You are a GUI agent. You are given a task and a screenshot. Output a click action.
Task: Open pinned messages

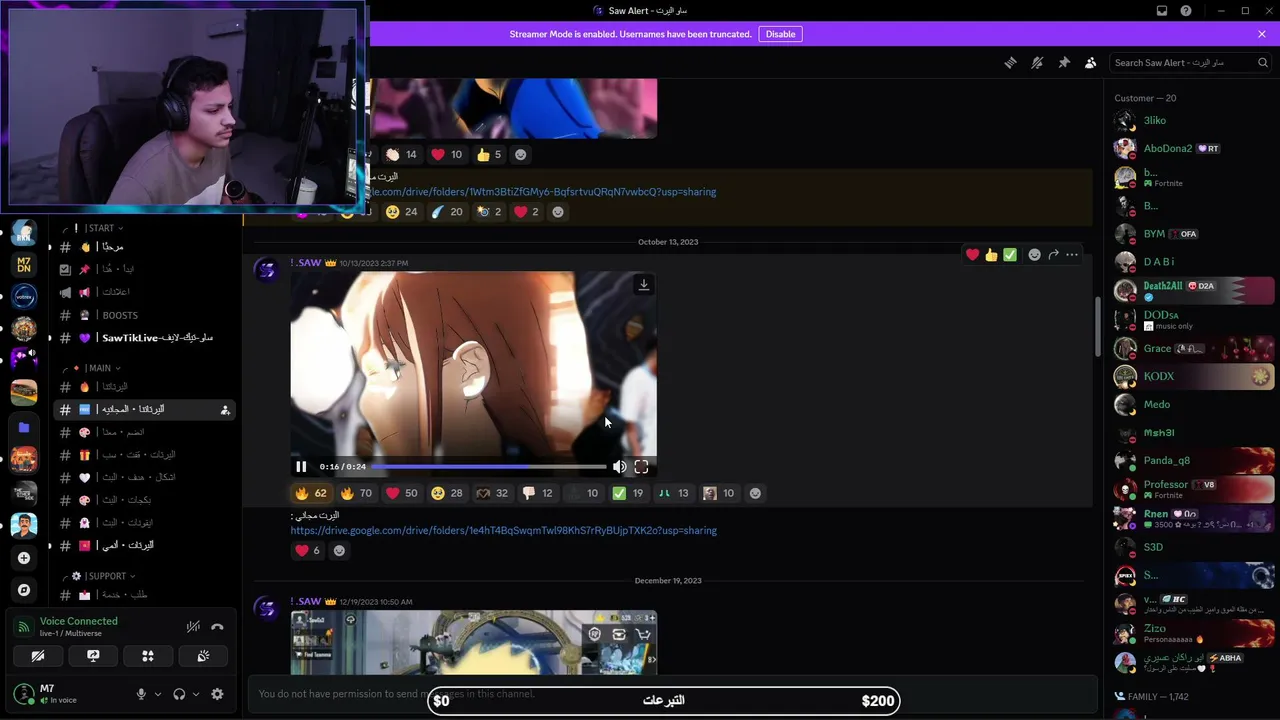tap(1064, 62)
